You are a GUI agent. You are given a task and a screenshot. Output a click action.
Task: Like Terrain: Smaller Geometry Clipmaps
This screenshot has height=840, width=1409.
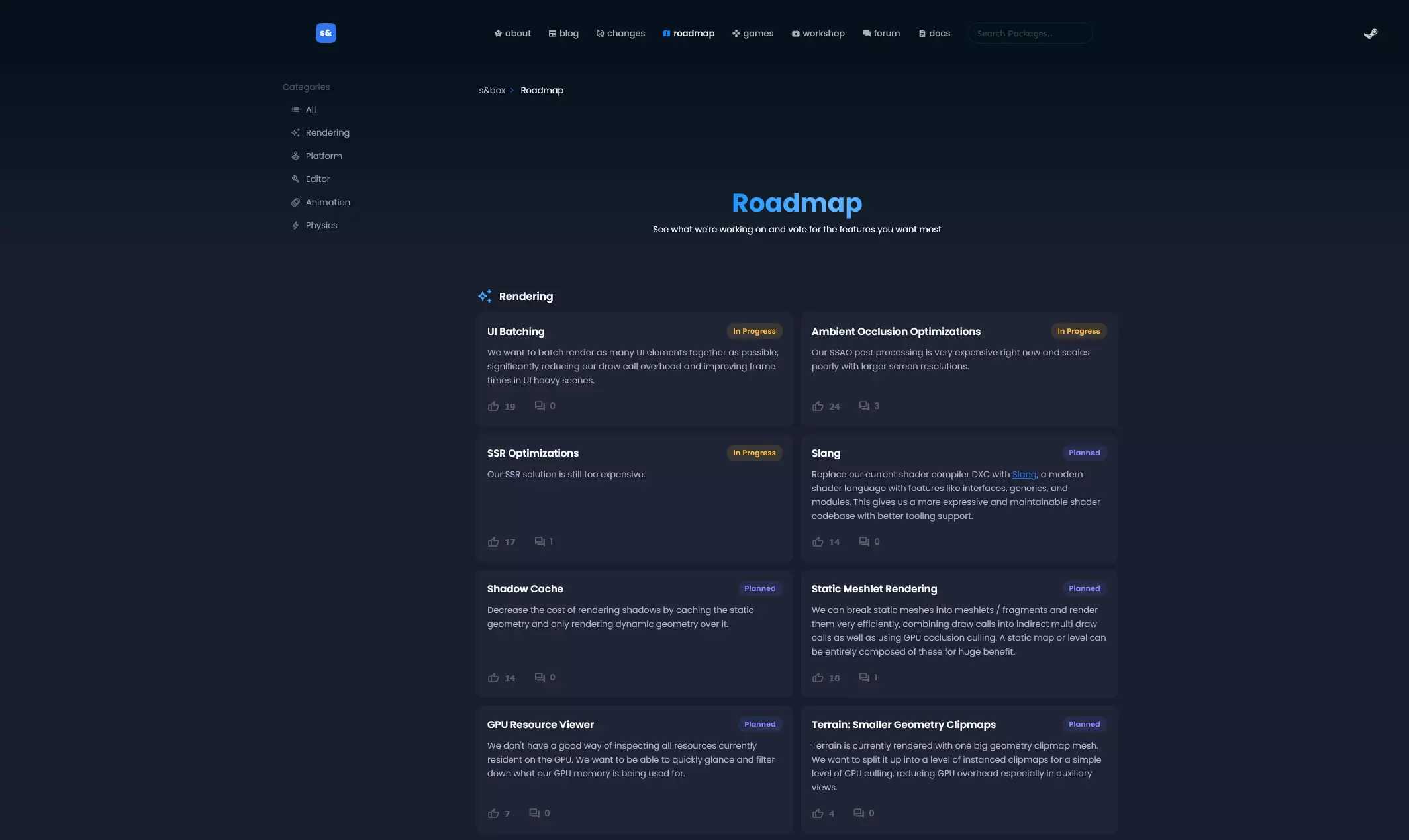point(818,814)
